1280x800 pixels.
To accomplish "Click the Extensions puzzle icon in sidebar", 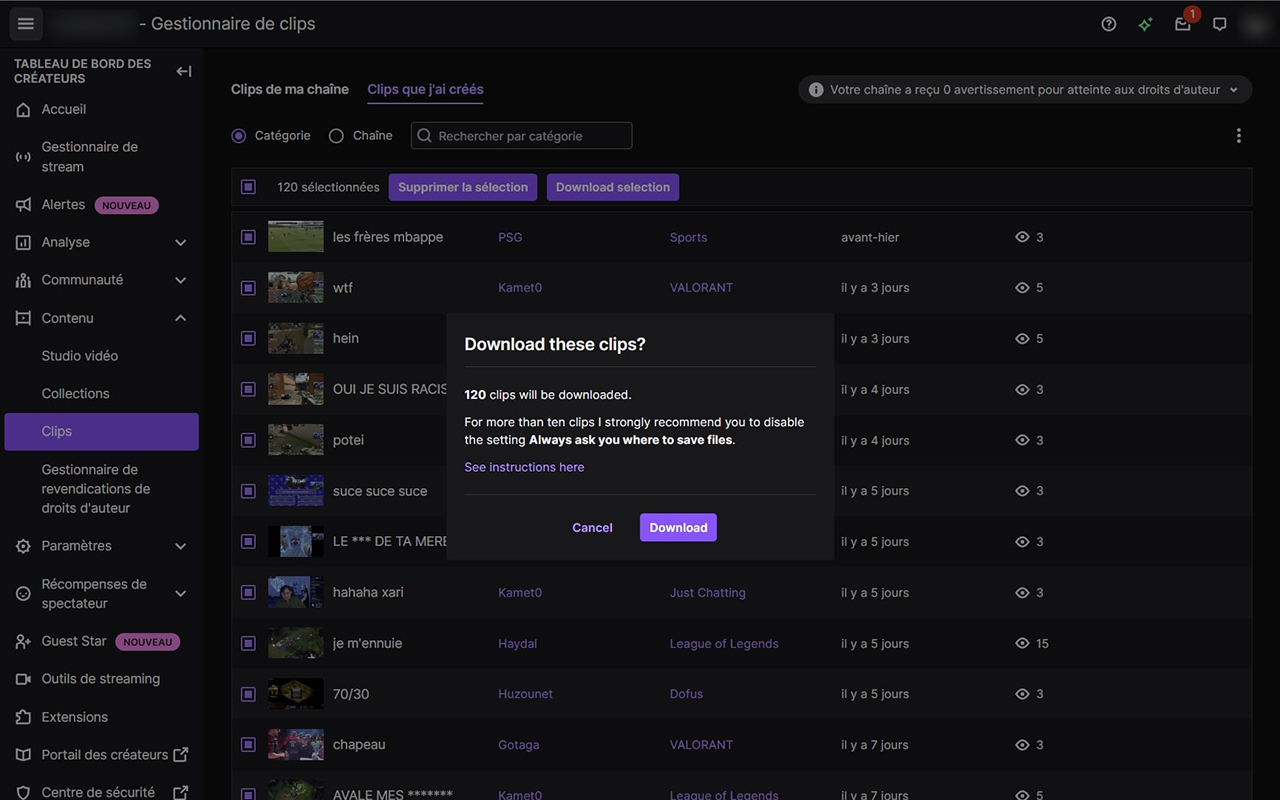I will [x=22, y=717].
